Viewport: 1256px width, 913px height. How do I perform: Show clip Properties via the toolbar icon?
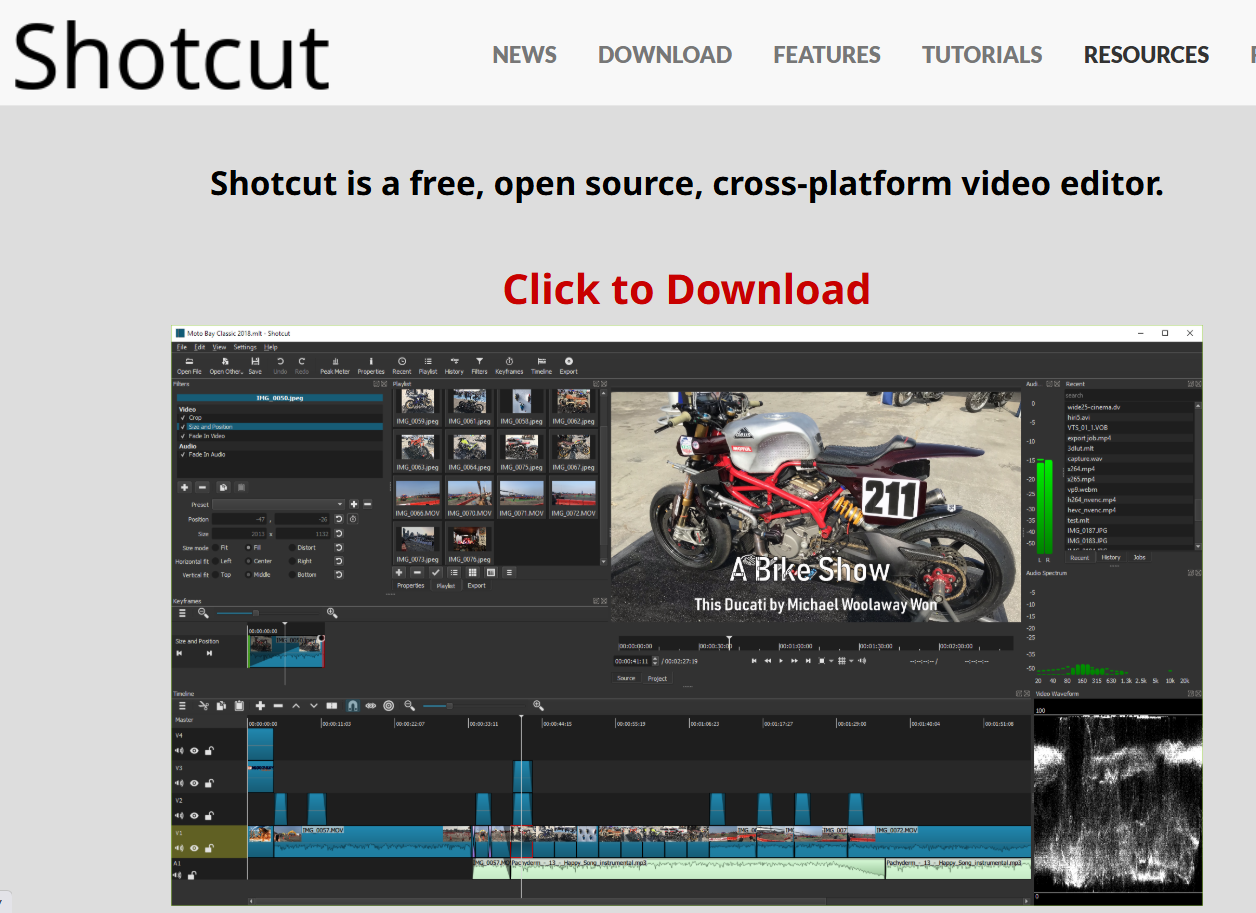371,365
